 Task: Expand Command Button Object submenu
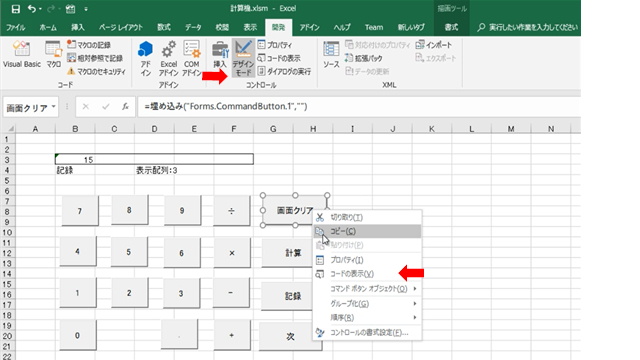point(368,289)
